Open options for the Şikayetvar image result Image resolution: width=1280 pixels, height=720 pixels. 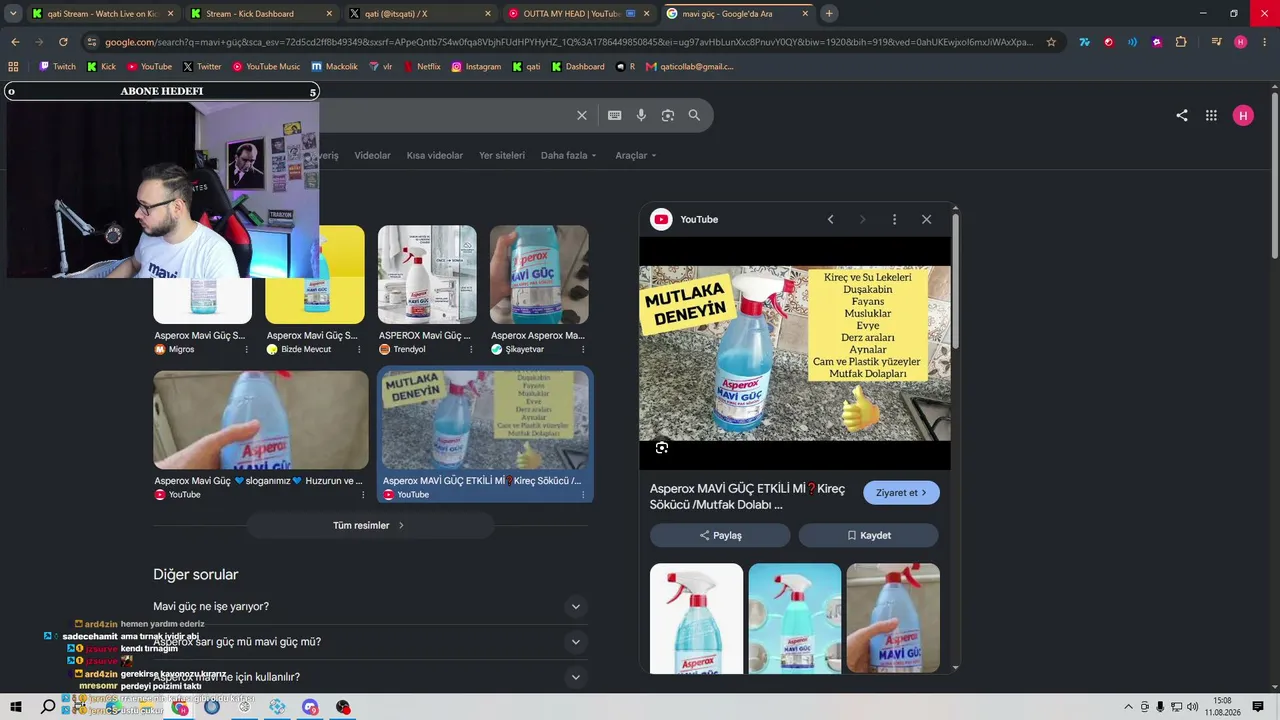(x=583, y=350)
